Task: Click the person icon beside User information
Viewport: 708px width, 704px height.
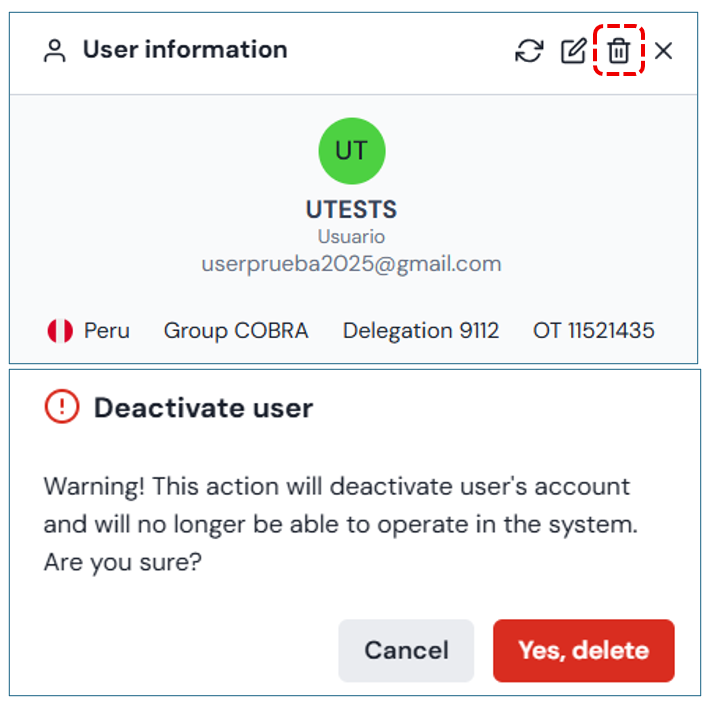Action: [x=55, y=51]
